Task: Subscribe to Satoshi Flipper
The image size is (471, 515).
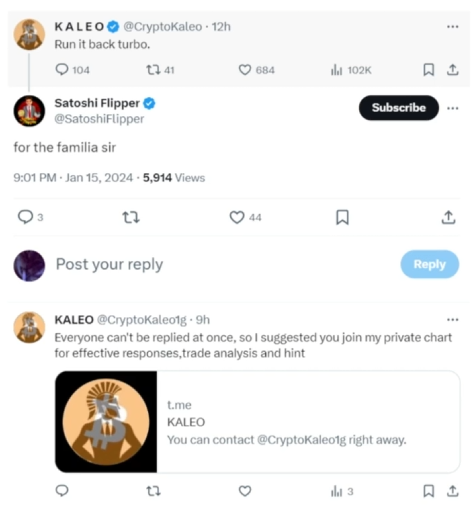Action: (x=399, y=108)
